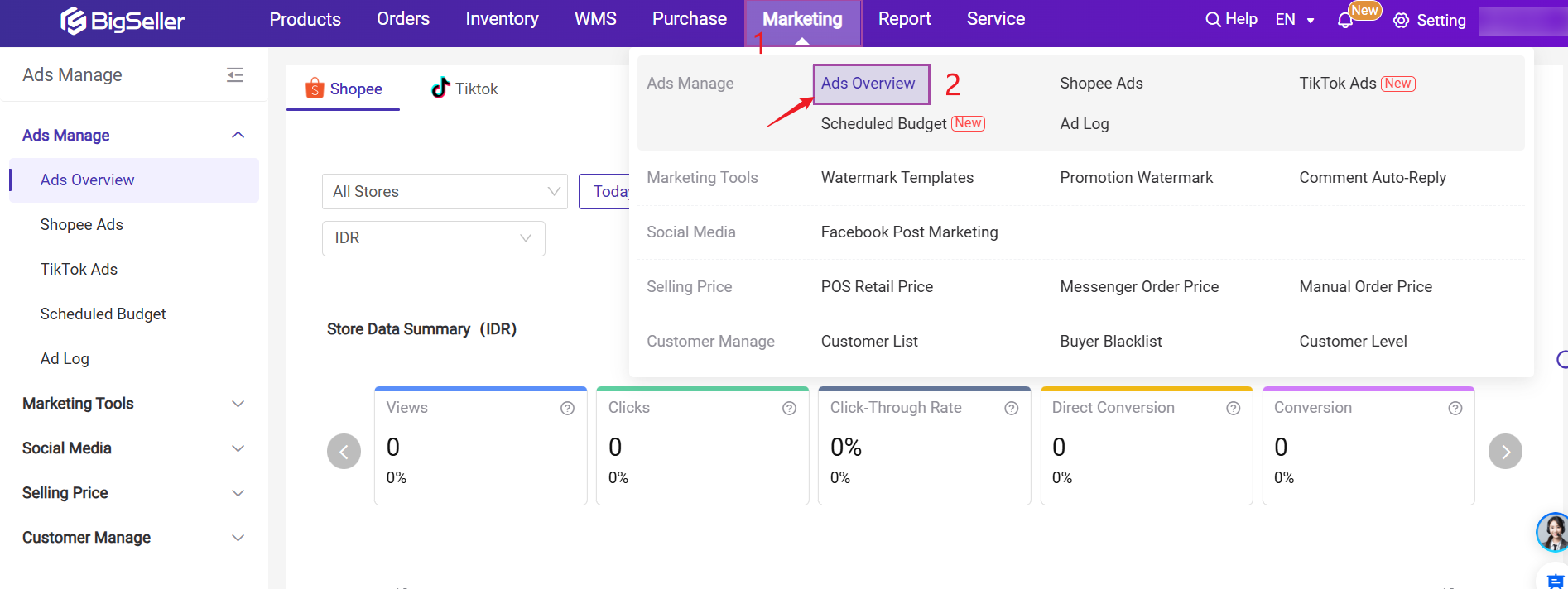The height and width of the screenshot is (589, 1568).
Task: Collapse sidebar using the menu fold icon
Action: click(235, 75)
